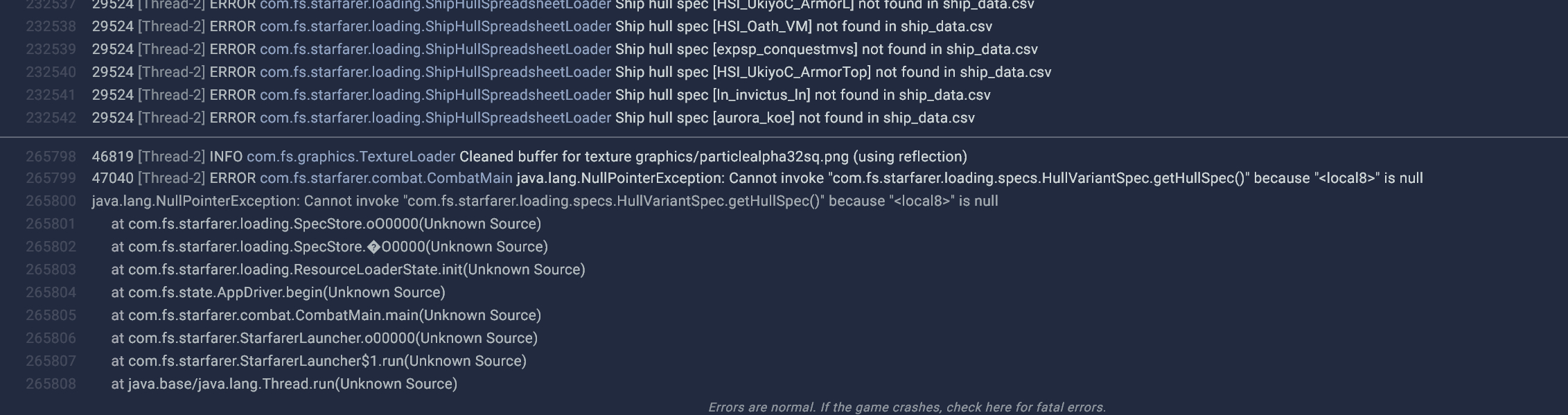
Task: Select the expsp_conquestmvs not found error message
Action: (x=826, y=49)
